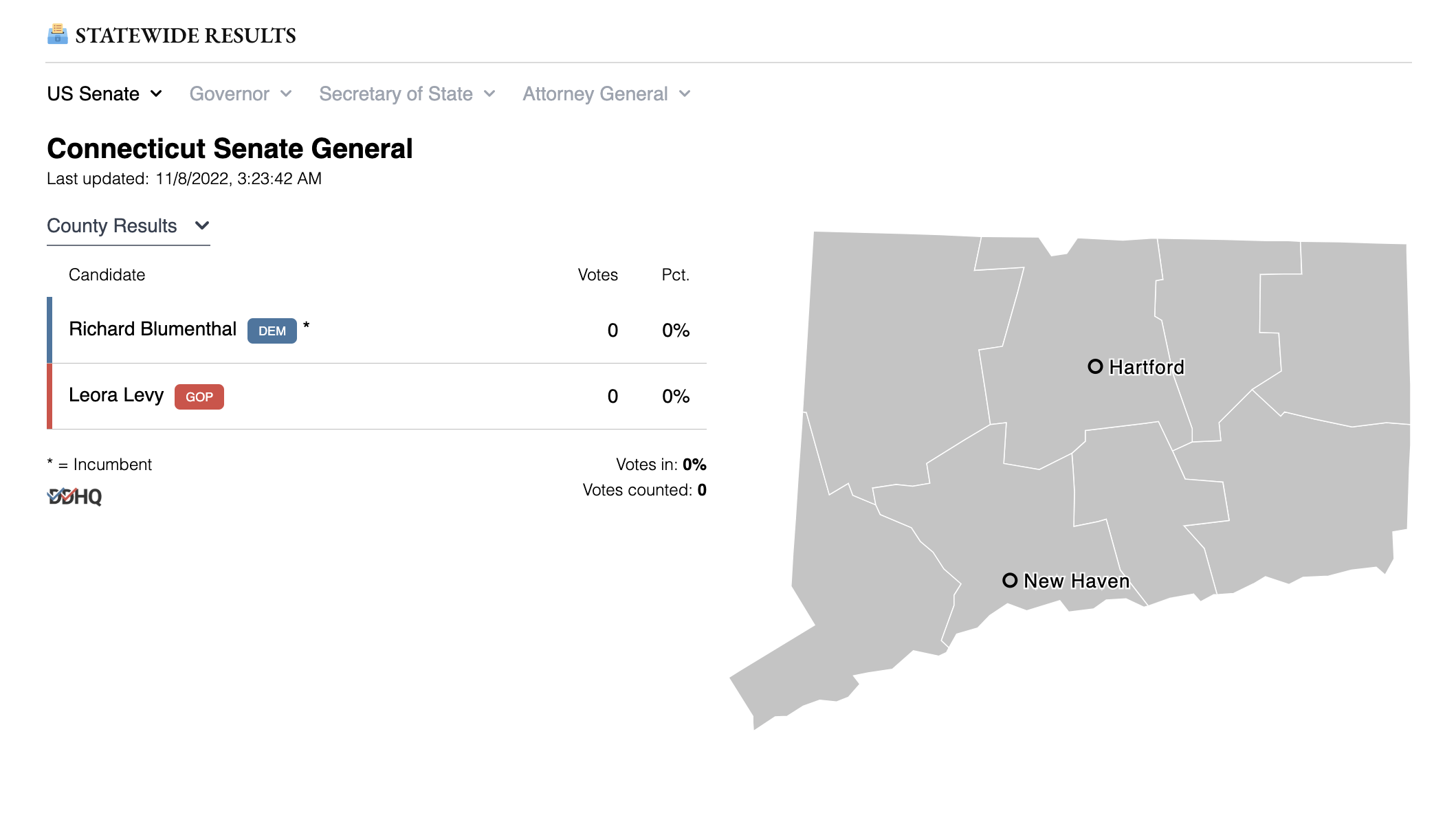Viewport: 1456px width, 824px height.
Task: Click the Votes in percentage value
Action: (x=695, y=465)
